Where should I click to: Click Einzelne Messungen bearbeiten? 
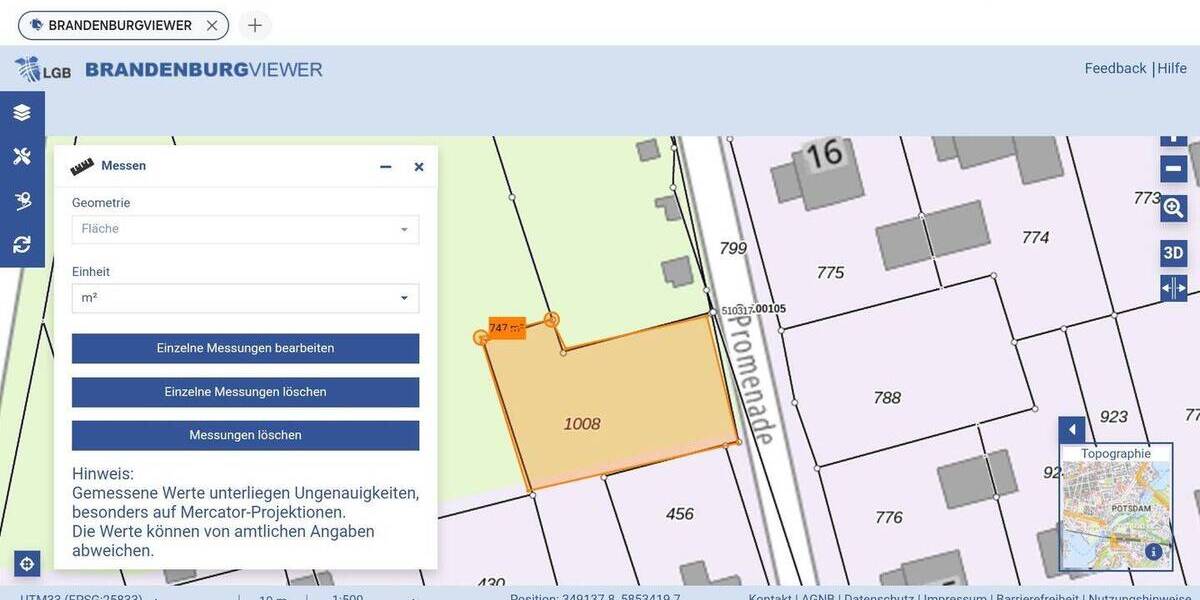tap(245, 348)
